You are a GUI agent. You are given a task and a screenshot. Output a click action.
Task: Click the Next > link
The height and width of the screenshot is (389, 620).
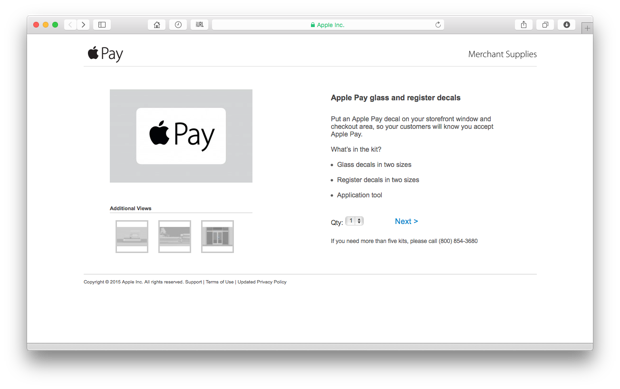point(406,221)
